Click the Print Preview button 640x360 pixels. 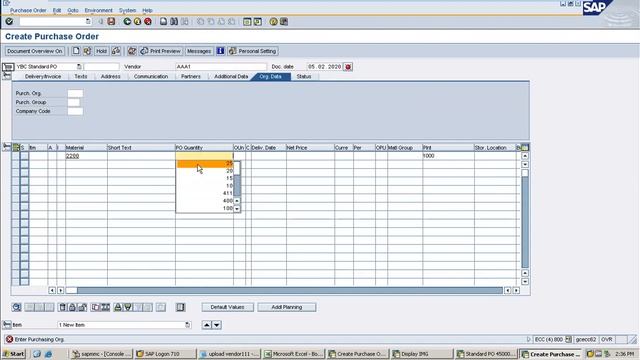pos(160,51)
